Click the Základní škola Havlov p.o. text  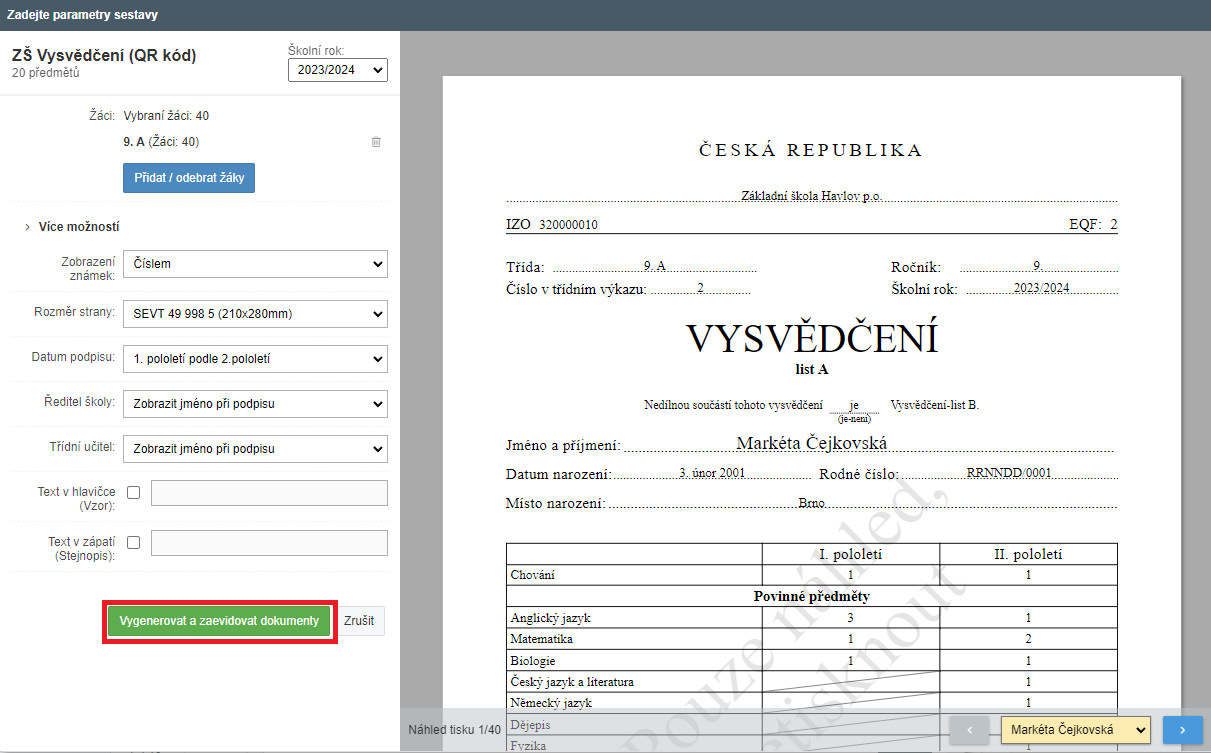[x=812, y=196]
